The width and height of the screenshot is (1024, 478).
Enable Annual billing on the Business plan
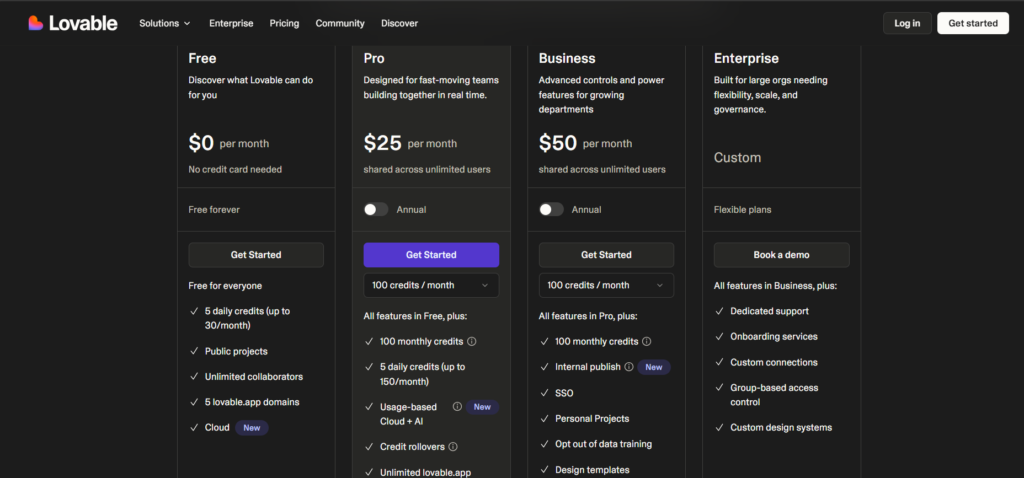[x=551, y=210]
